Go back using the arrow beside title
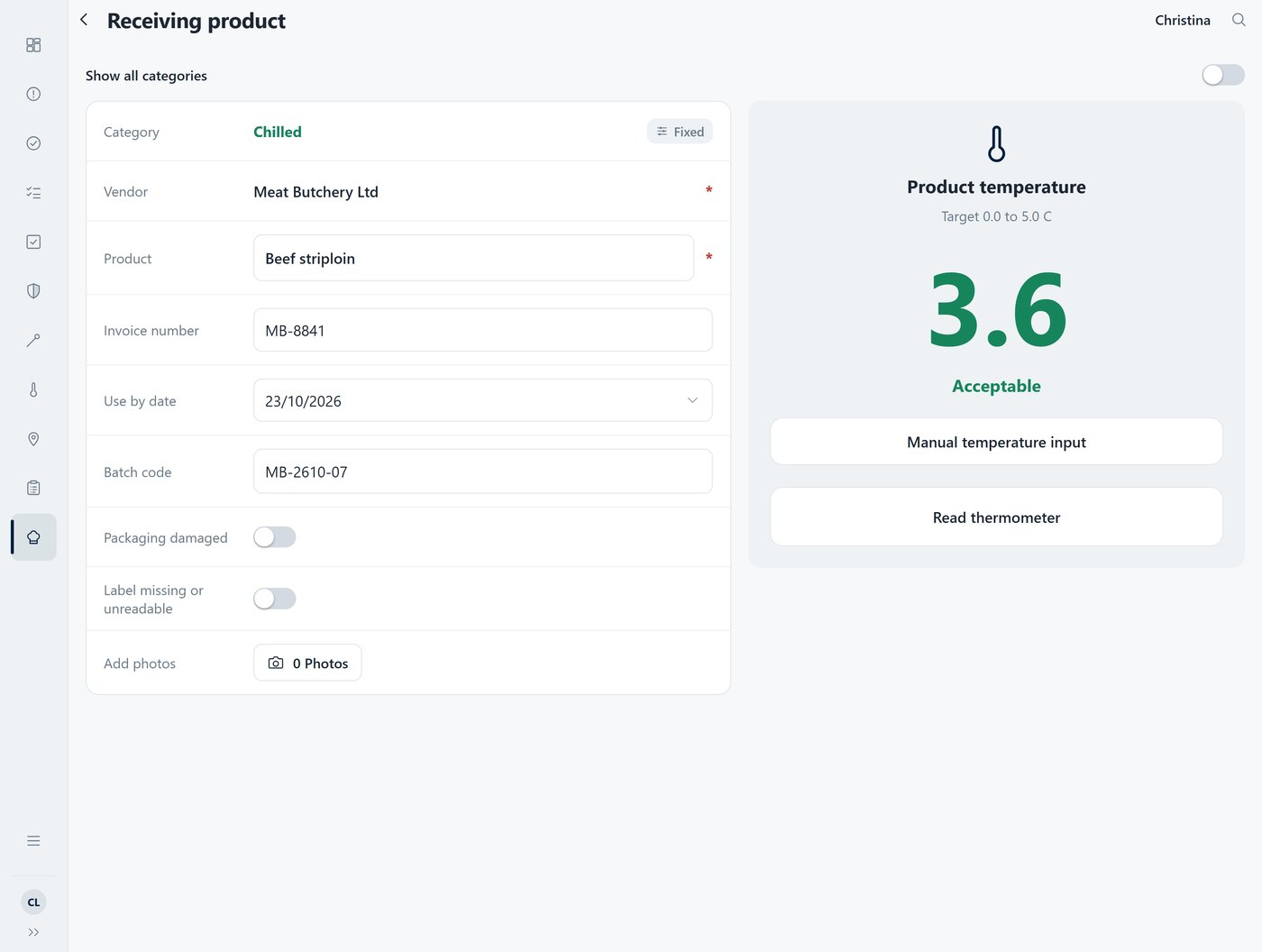The width and height of the screenshot is (1262, 952). (84, 20)
